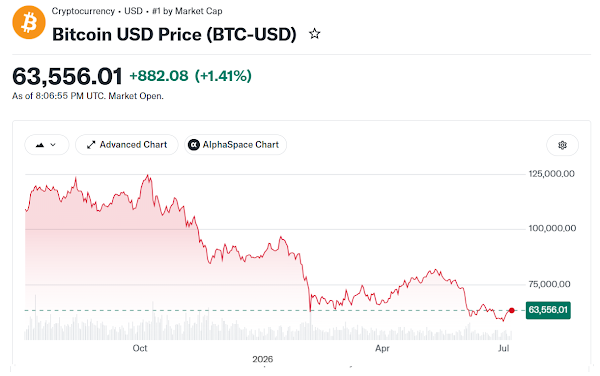Click the expand arrows icon in Advanced Chart
The height and width of the screenshot is (376, 600).
pyautogui.click(x=91, y=145)
